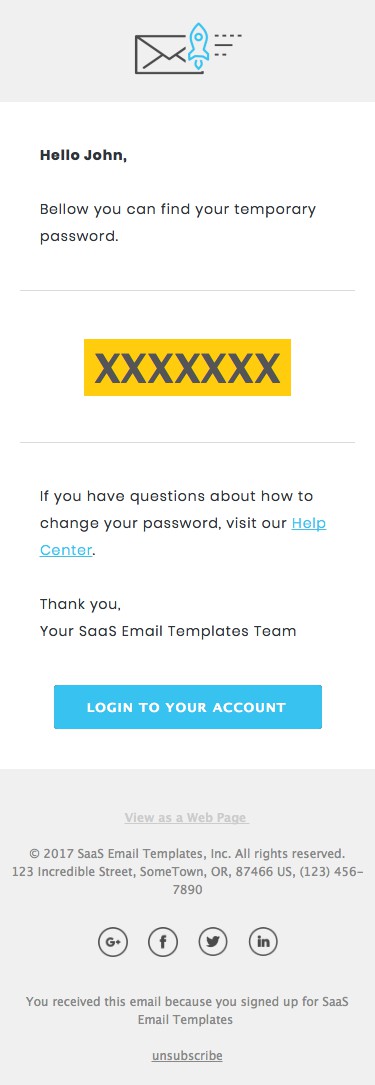Open the Google+ social icon
375x1085 pixels.
113,942
